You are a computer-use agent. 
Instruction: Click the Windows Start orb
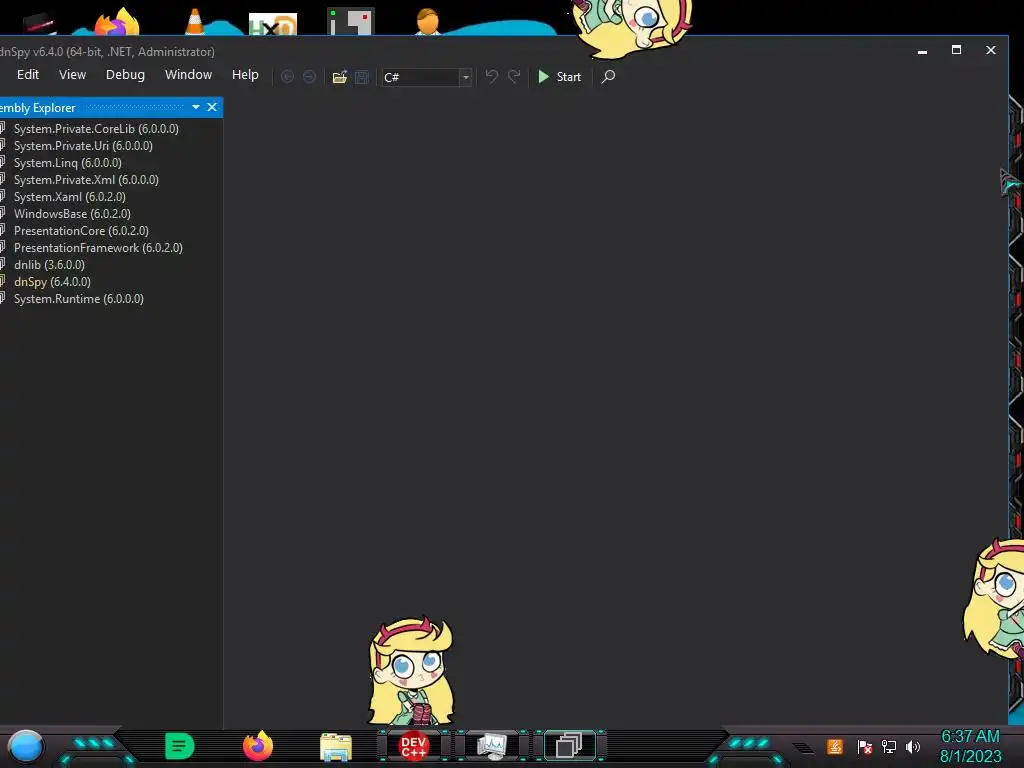(x=26, y=746)
